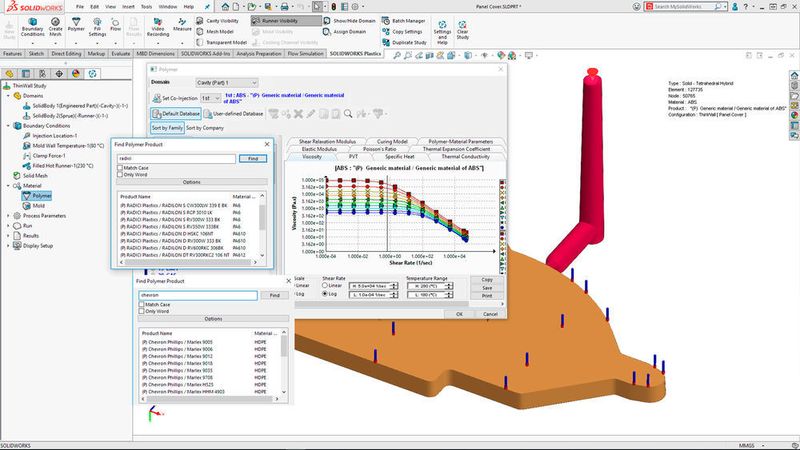Switch to the Evaluate ribbon tab
The width and height of the screenshot is (800, 450).
[x=120, y=54]
